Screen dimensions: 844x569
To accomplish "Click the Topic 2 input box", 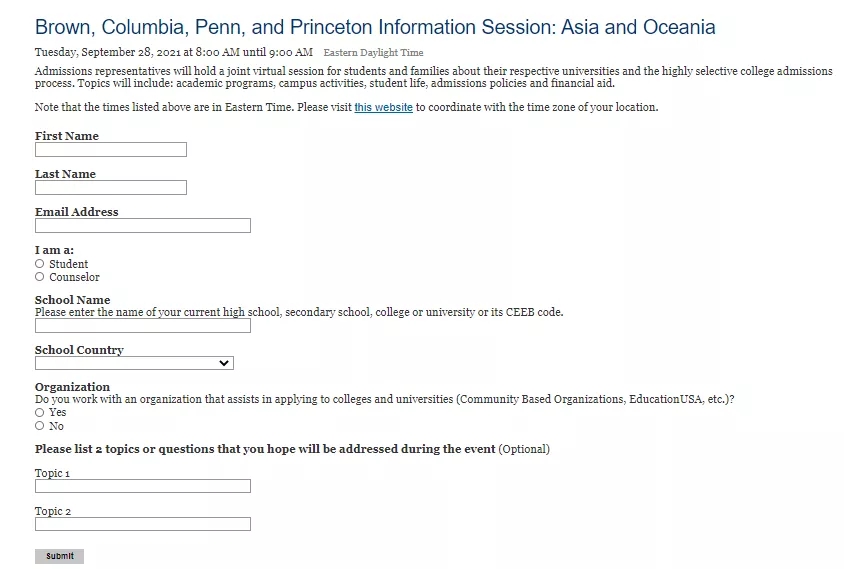I will pos(142,524).
